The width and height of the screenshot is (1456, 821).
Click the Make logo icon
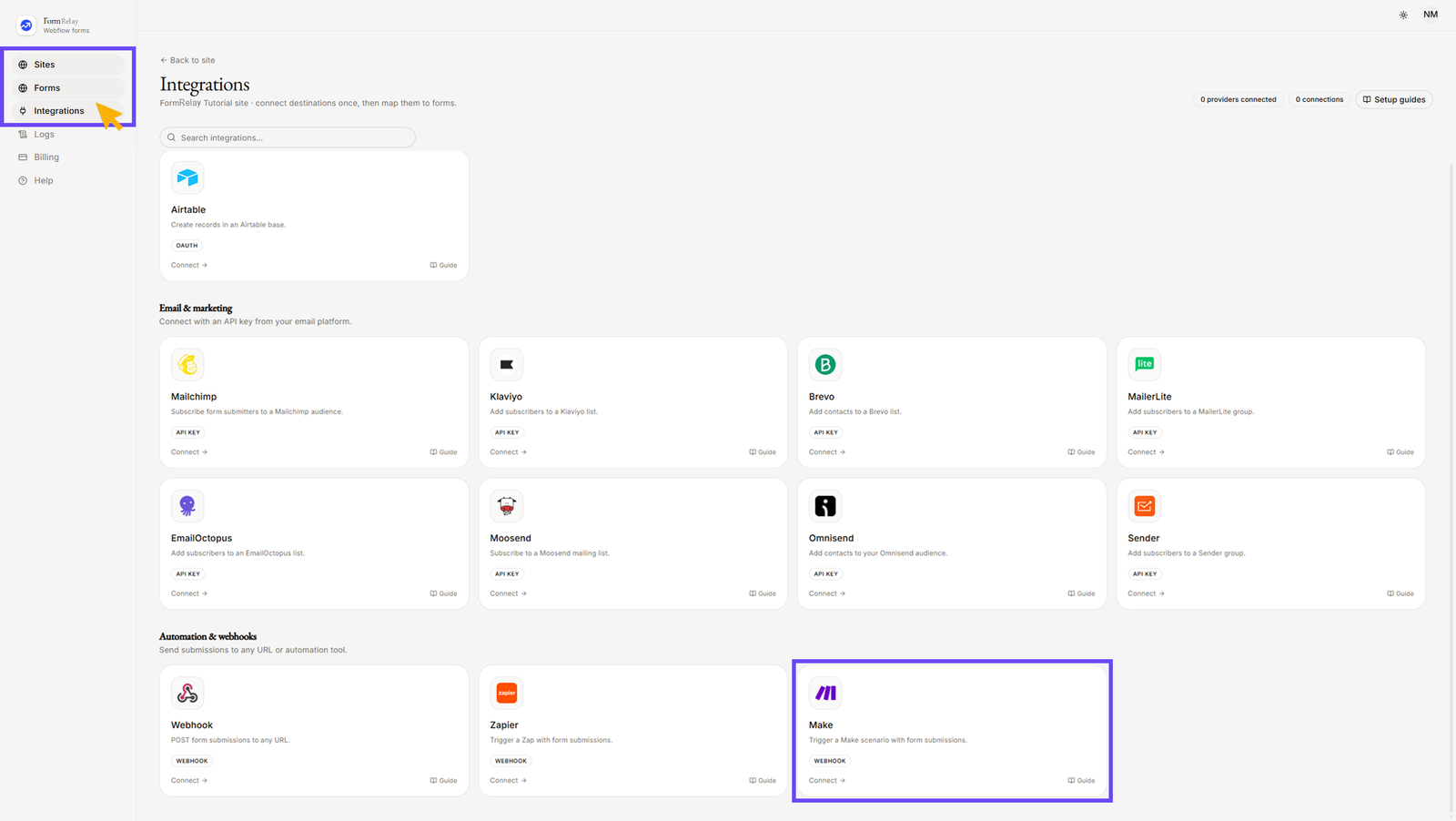coord(825,693)
